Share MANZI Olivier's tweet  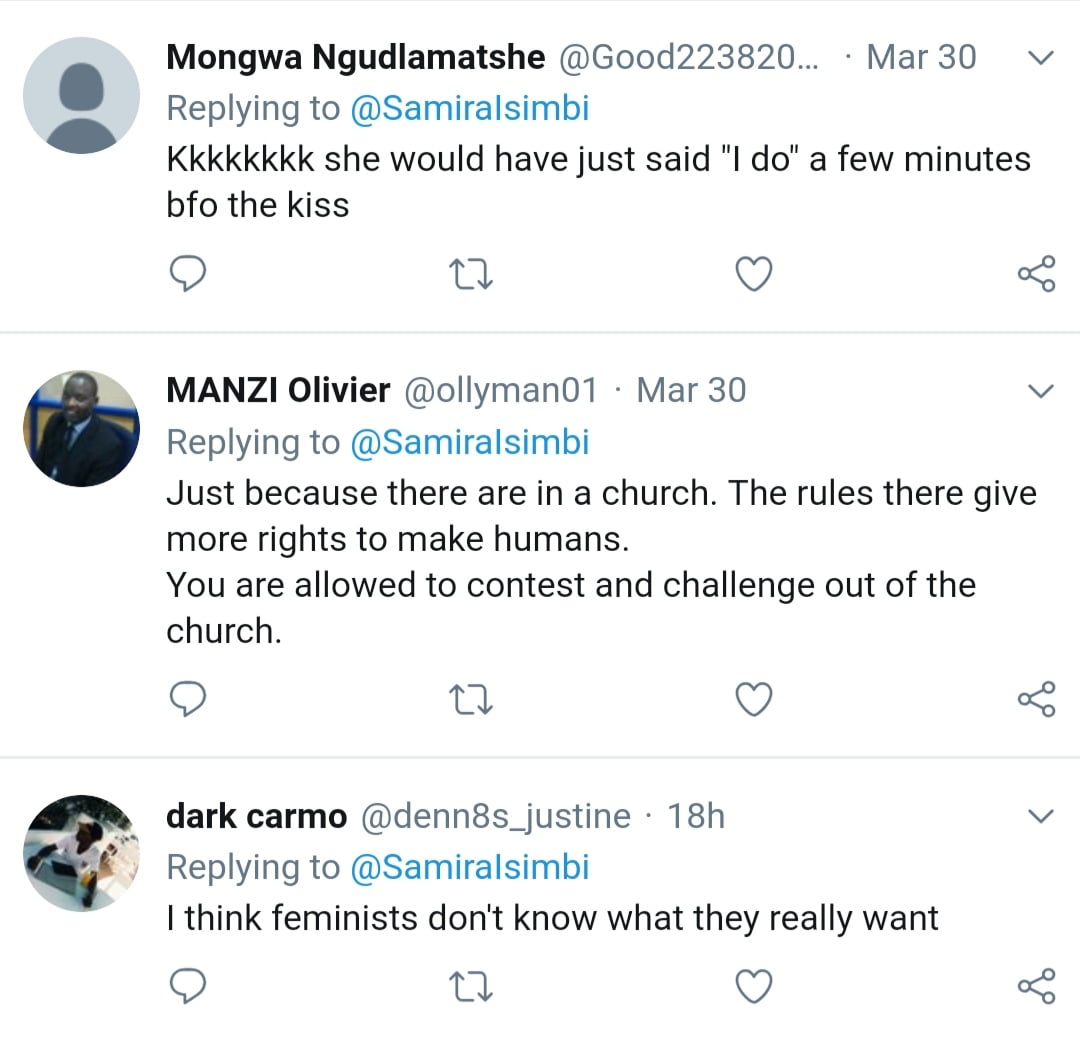[x=1036, y=699]
